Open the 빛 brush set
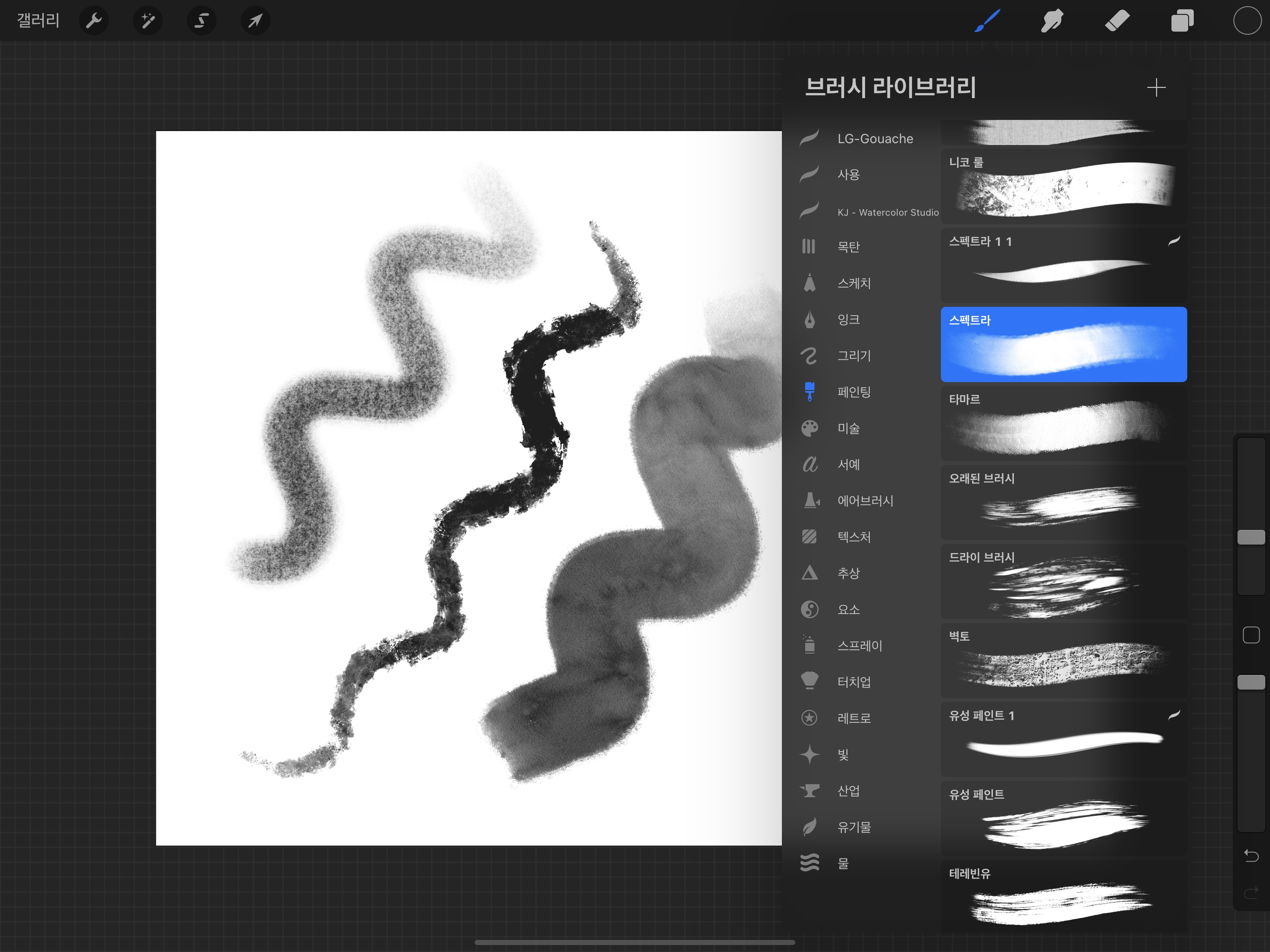 coord(861,754)
